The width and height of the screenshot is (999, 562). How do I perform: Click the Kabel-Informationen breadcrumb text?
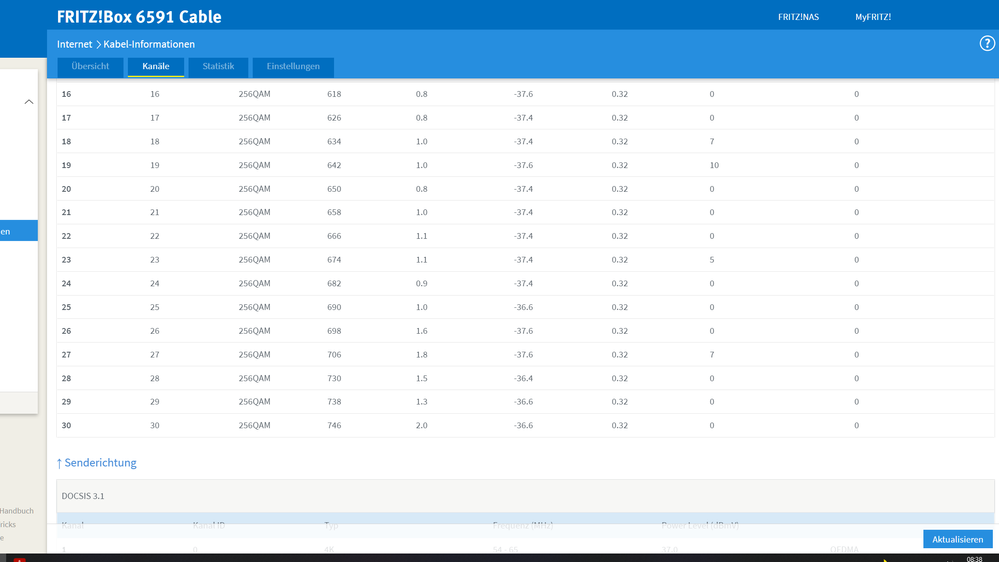[x=149, y=44]
